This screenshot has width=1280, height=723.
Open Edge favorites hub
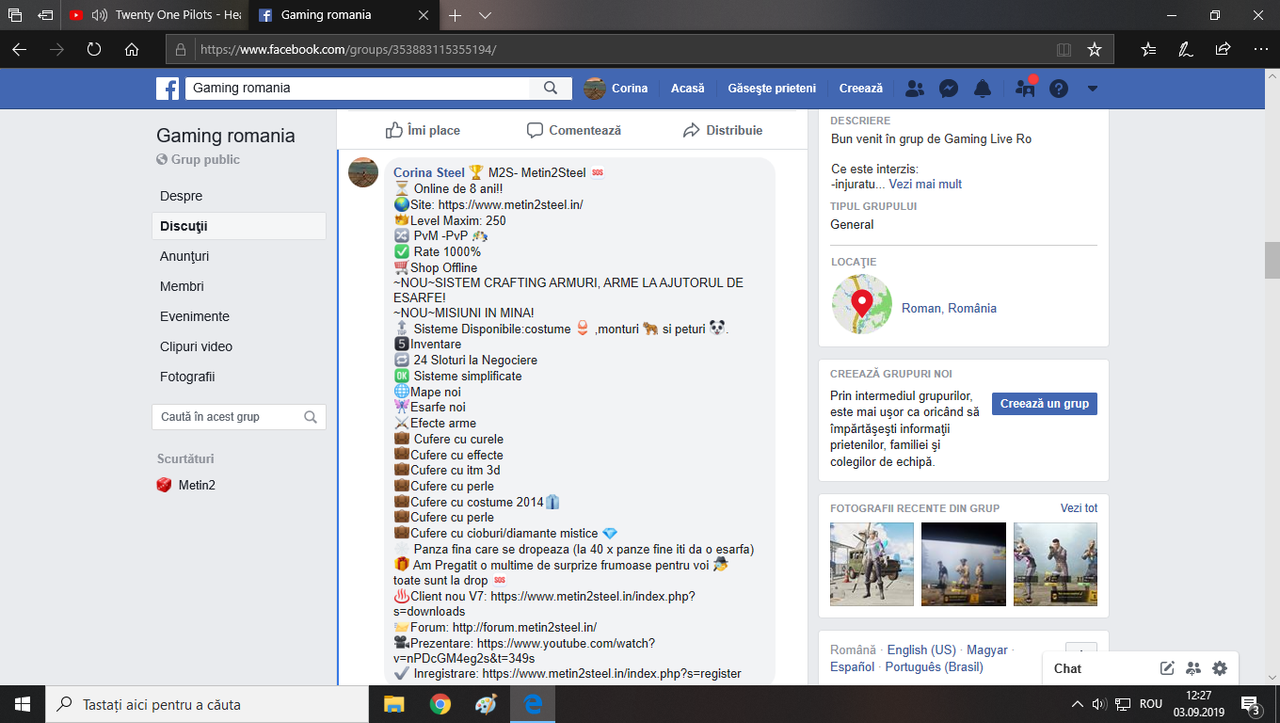[1148, 49]
